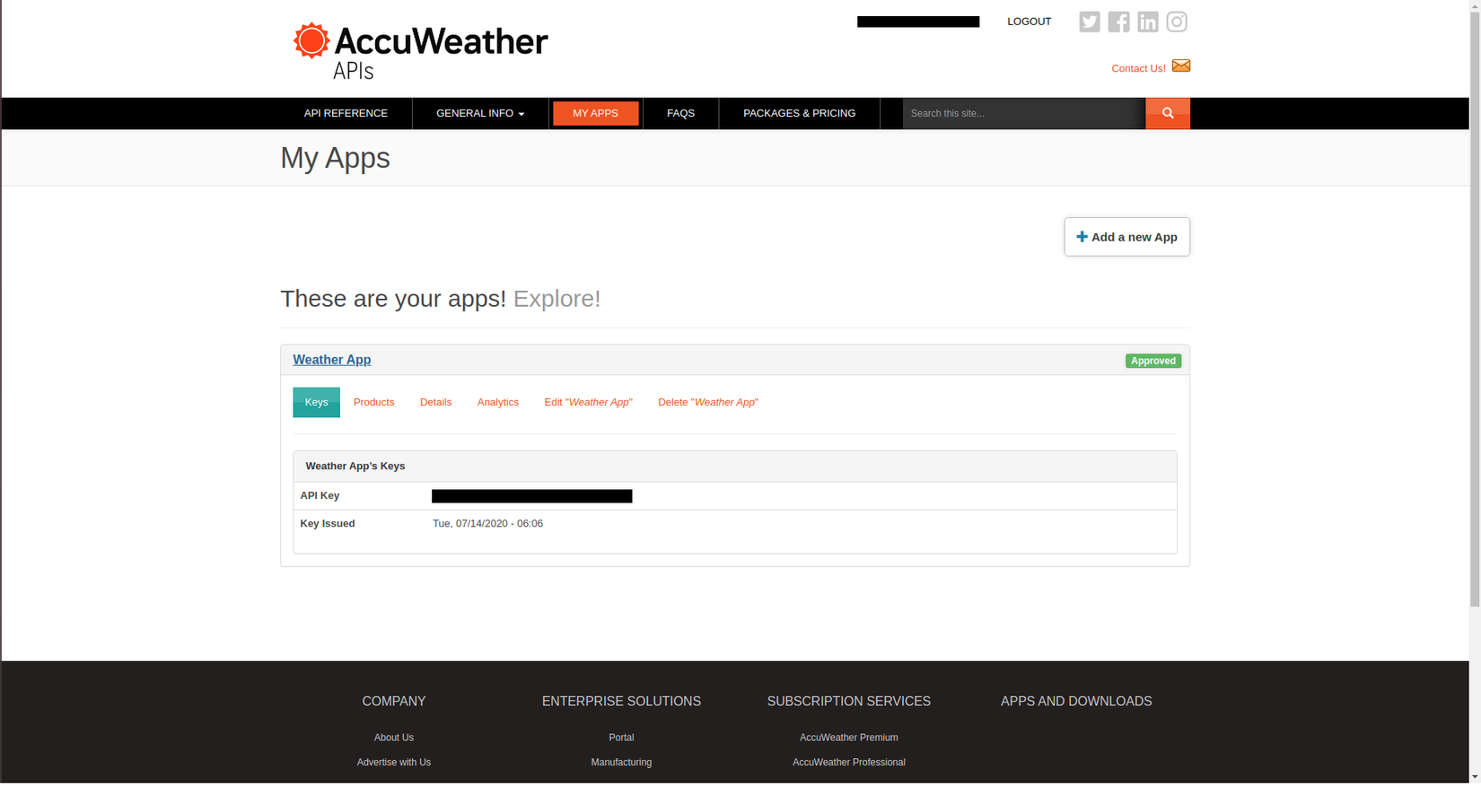Open the AccuWeather Professional footer link

(849, 763)
